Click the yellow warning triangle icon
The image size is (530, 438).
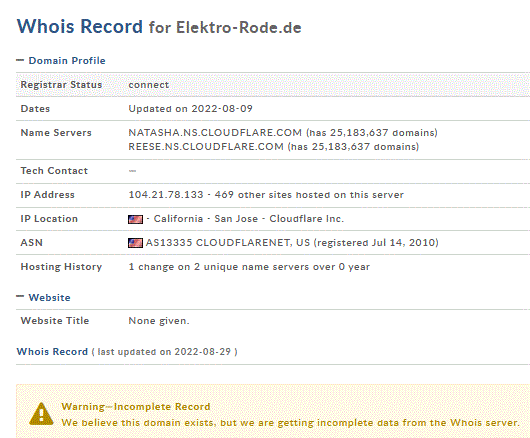41,414
